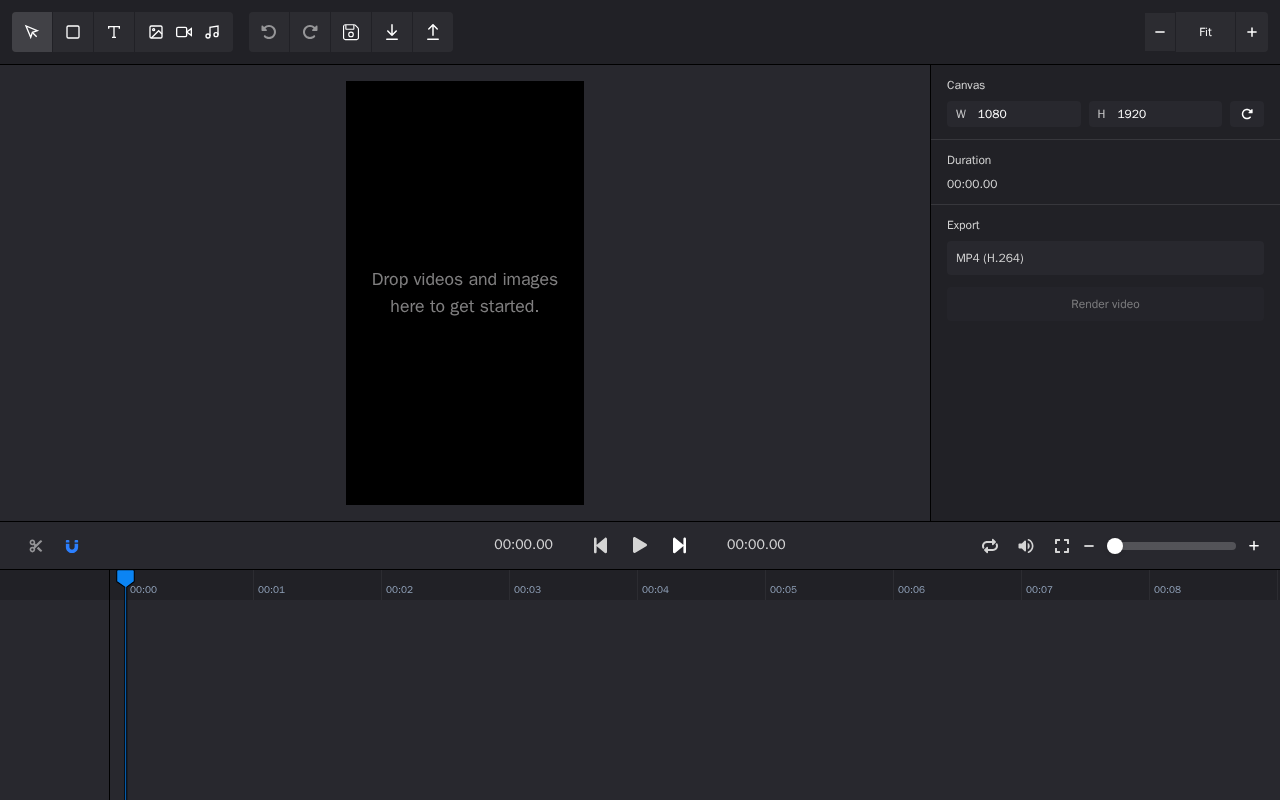Add audio with the music note icon
Screen dimensions: 1280x800
tap(212, 32)
